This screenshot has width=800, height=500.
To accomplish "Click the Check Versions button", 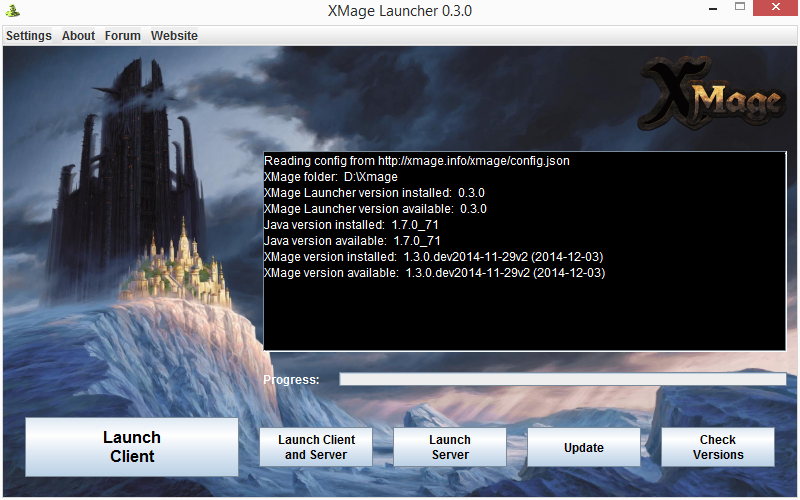I will point(718,447).
